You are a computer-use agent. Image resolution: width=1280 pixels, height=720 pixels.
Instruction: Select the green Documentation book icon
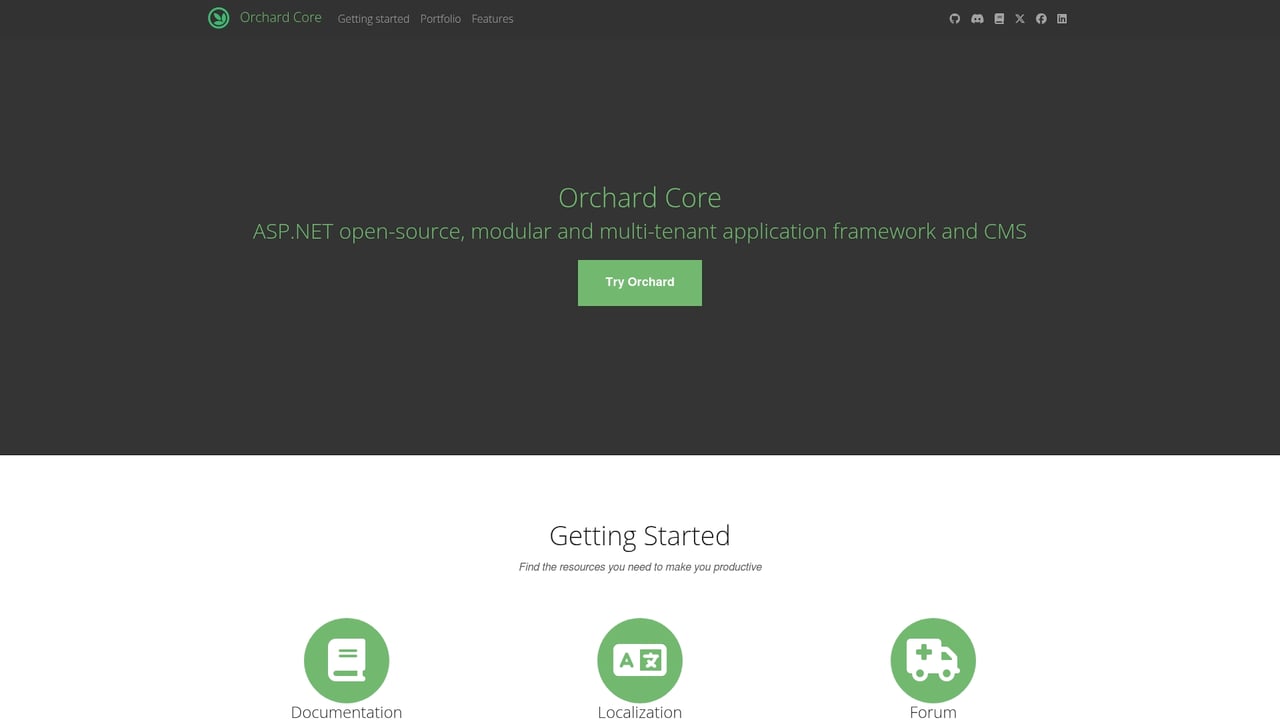click(346, 660)
